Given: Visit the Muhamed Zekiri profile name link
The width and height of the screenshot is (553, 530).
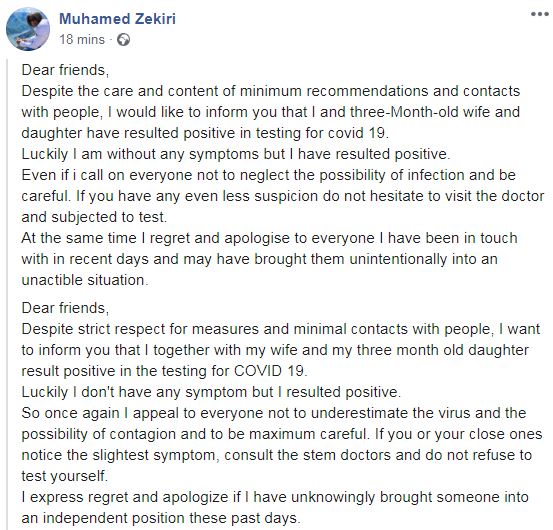Looking at the screenshot, I should click(117, 19).
